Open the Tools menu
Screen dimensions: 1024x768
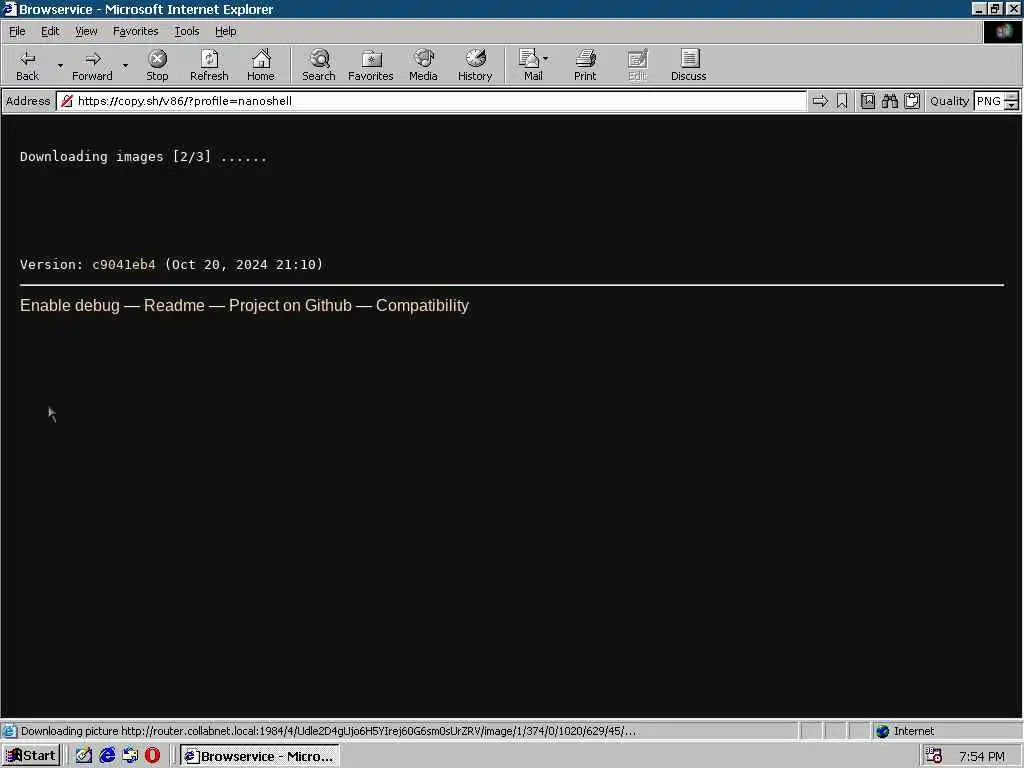pos(186,31)
